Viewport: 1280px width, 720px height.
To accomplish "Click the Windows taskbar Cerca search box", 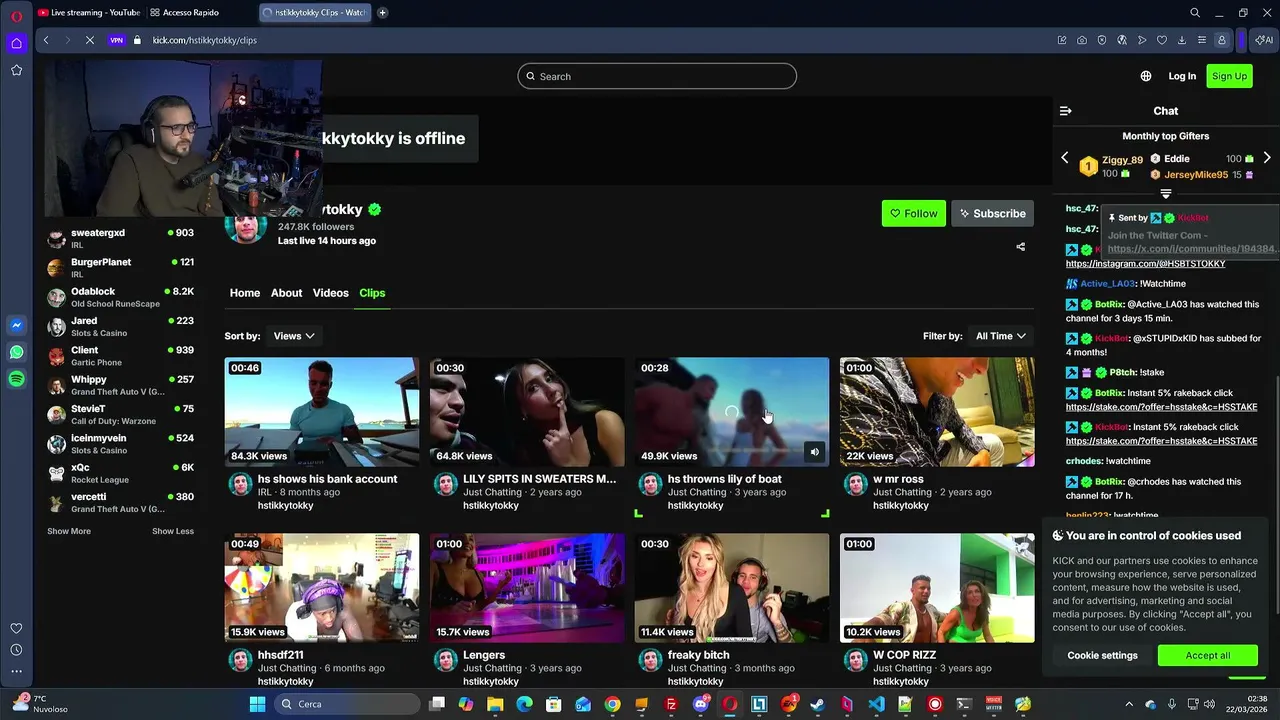I will click(348, 704).
